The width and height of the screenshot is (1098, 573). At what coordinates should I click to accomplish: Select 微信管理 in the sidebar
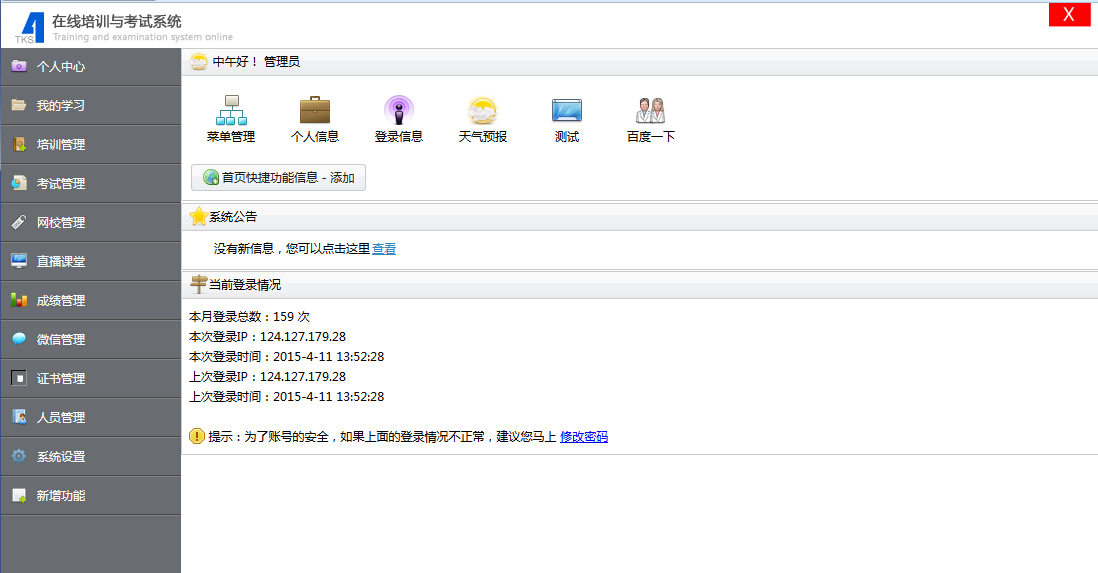coord(91,339)
